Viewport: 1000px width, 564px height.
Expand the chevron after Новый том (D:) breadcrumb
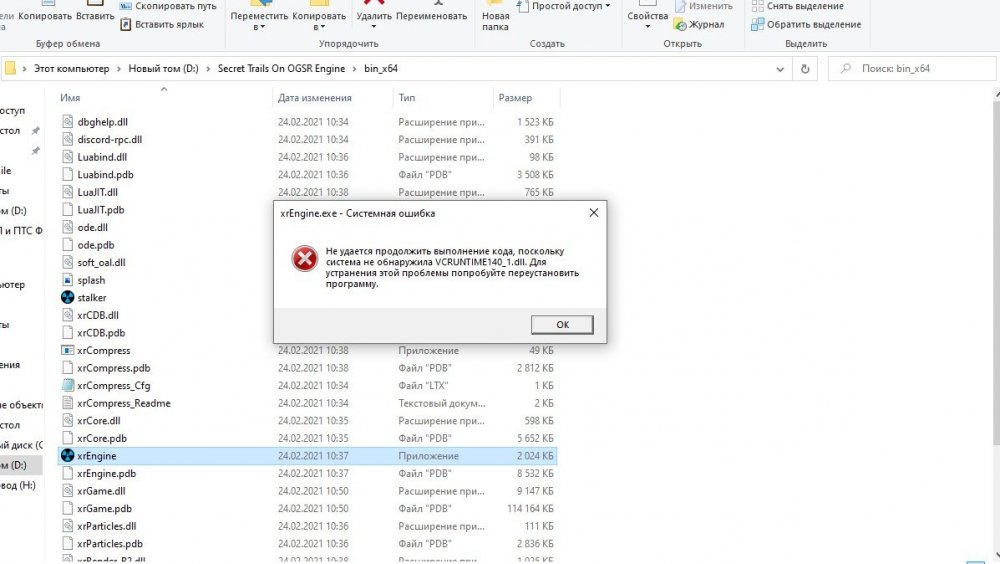208,69
